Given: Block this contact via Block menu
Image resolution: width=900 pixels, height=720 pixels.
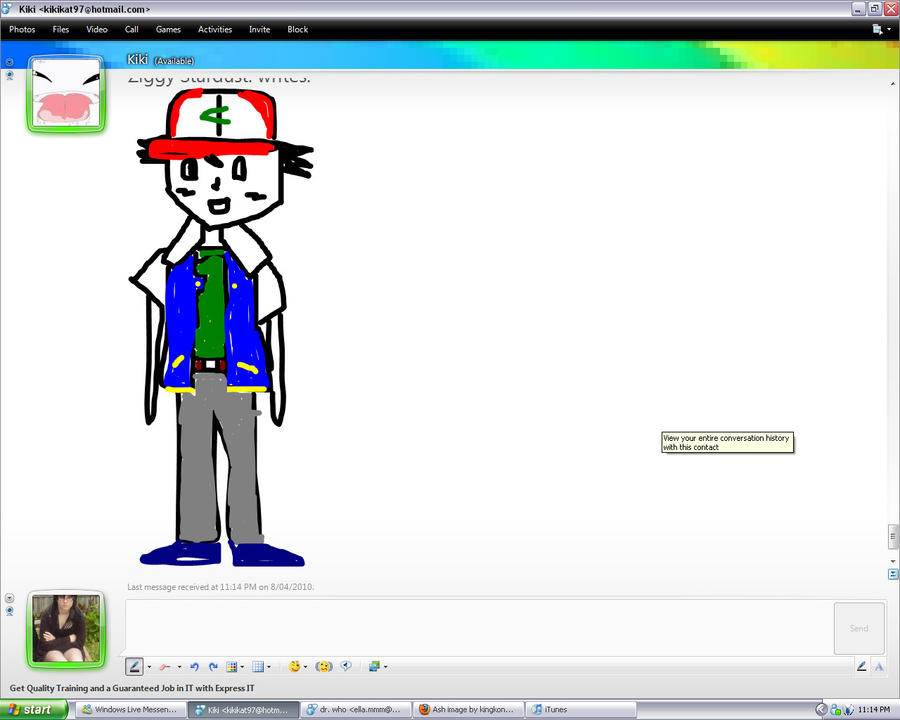Looking at the screenshot, I should pyautogui.click(x=297, y=29).
